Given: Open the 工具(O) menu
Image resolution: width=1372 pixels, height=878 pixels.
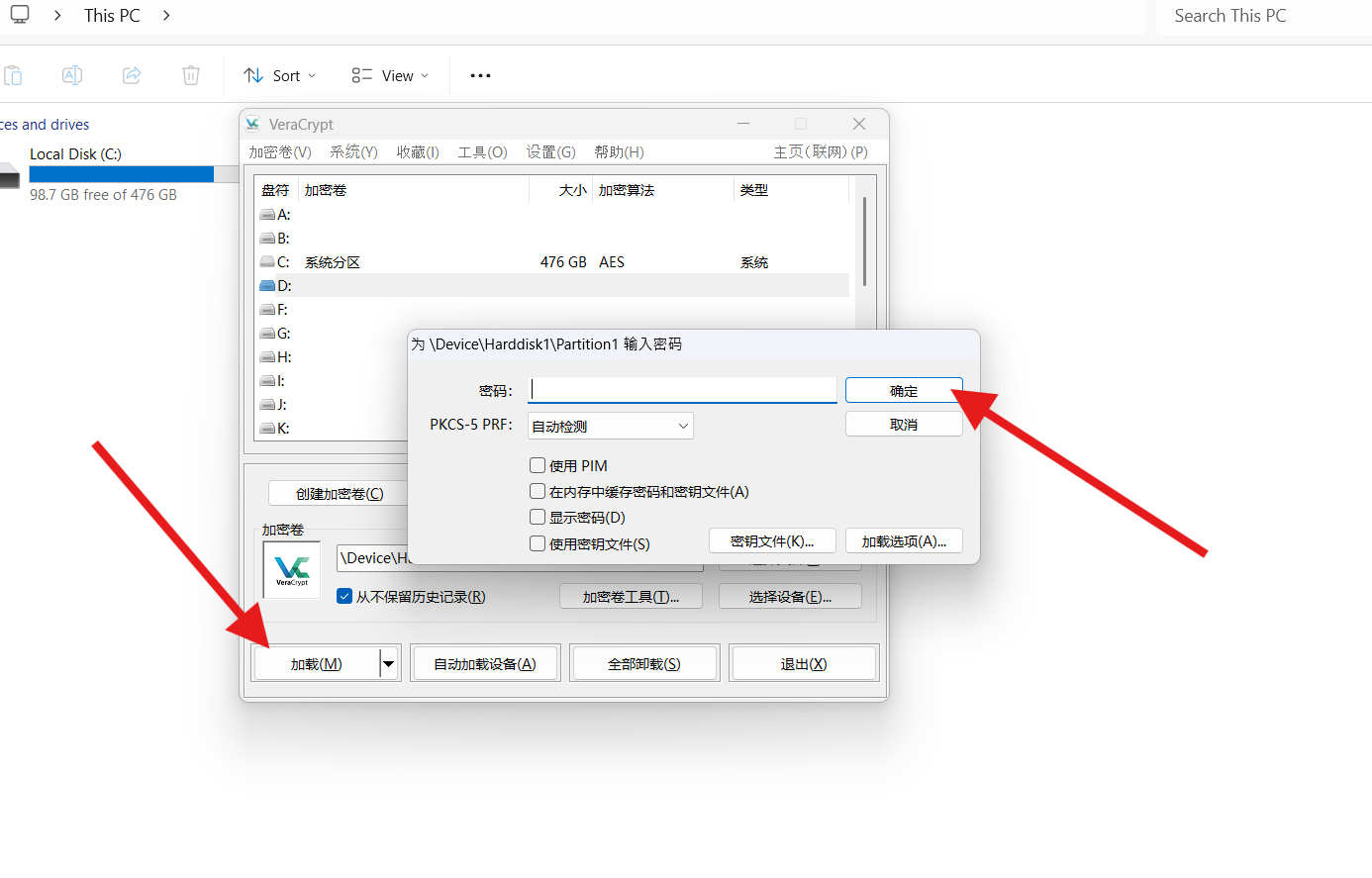Looking at the screenshot, I should 482,151.
